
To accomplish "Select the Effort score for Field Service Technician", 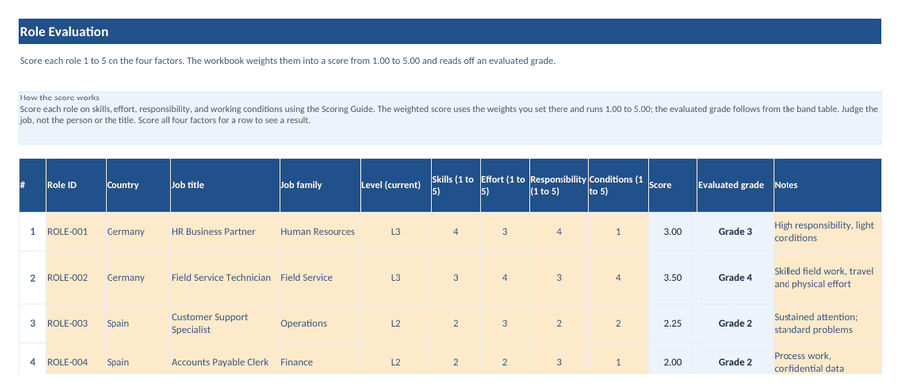I will click(505, 278).
